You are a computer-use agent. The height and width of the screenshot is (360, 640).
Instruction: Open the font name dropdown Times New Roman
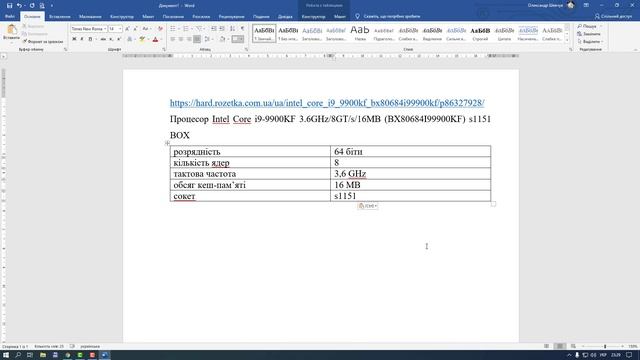[x=105, y=29]
